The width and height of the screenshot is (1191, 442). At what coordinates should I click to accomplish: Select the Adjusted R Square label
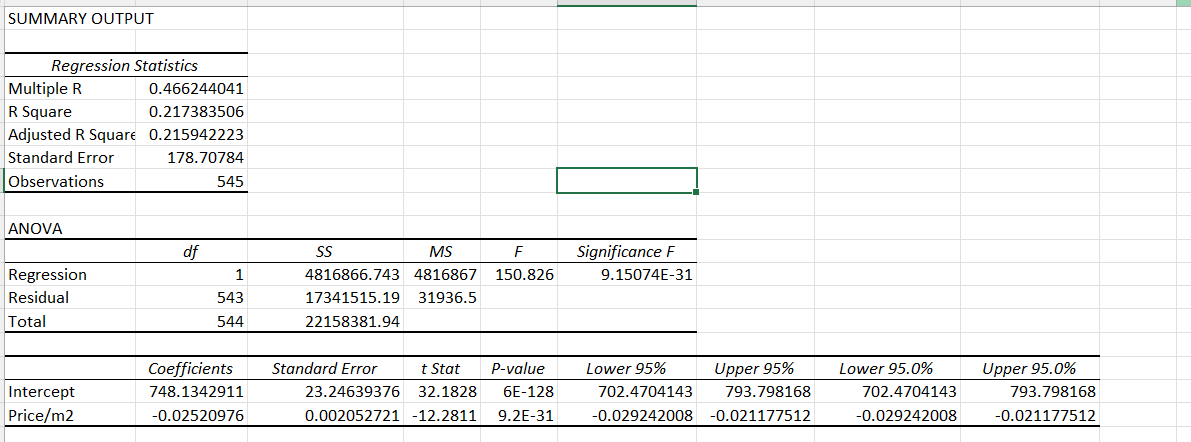click(70, 135)
